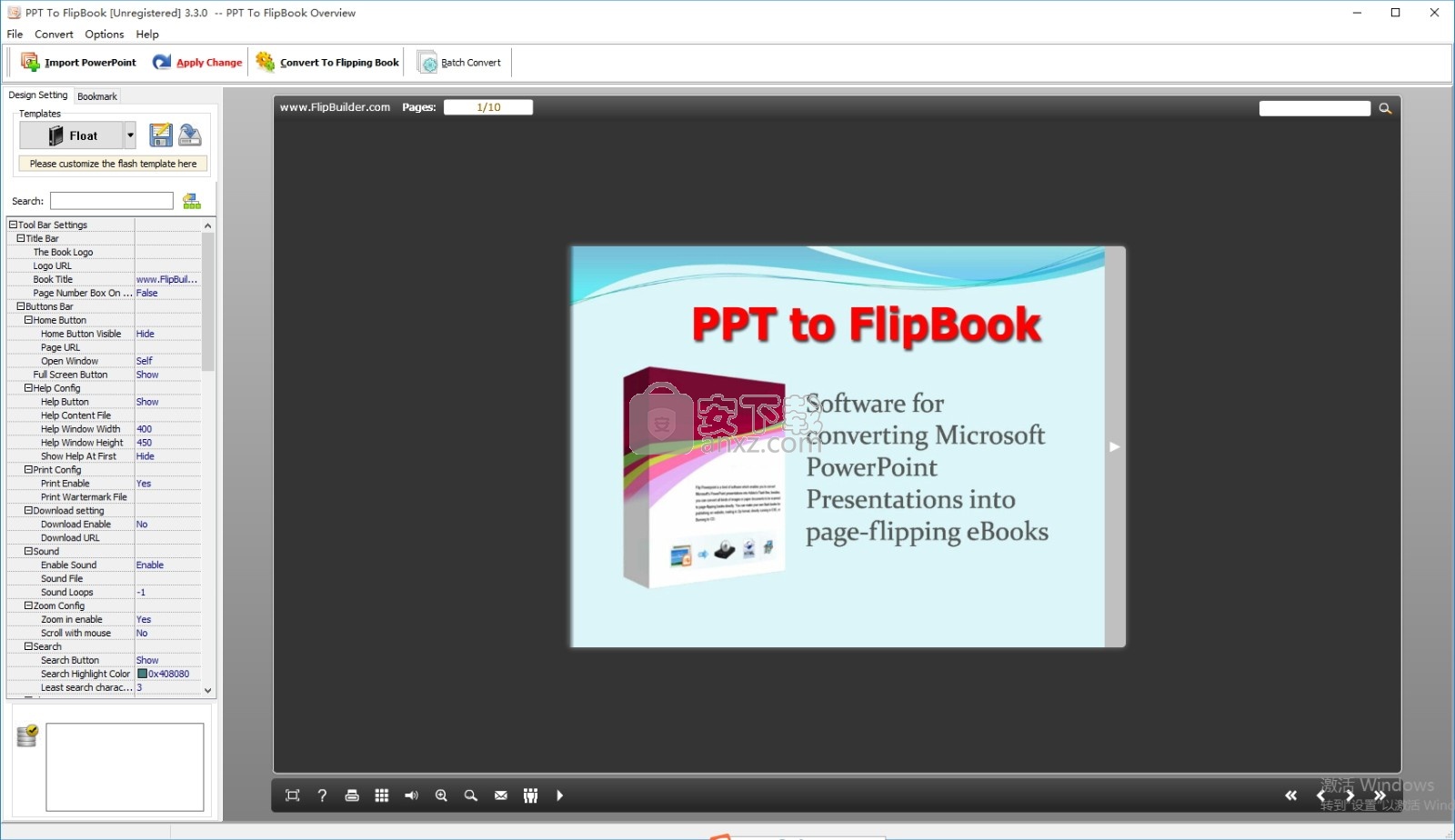Click the settings tree search icon
Image resolution: width=1455 pixels, height=840 pixels.
pos(192,201)
